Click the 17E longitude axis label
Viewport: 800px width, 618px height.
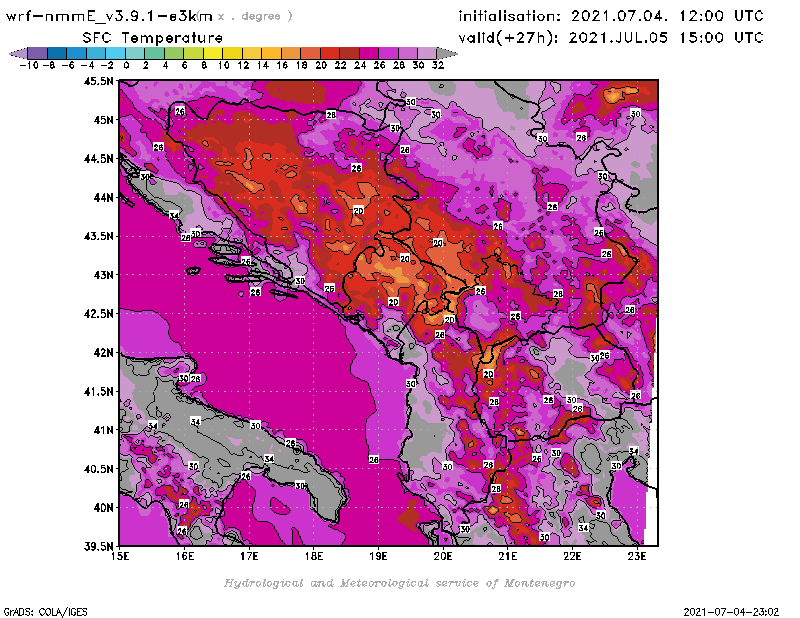[249, 556]
